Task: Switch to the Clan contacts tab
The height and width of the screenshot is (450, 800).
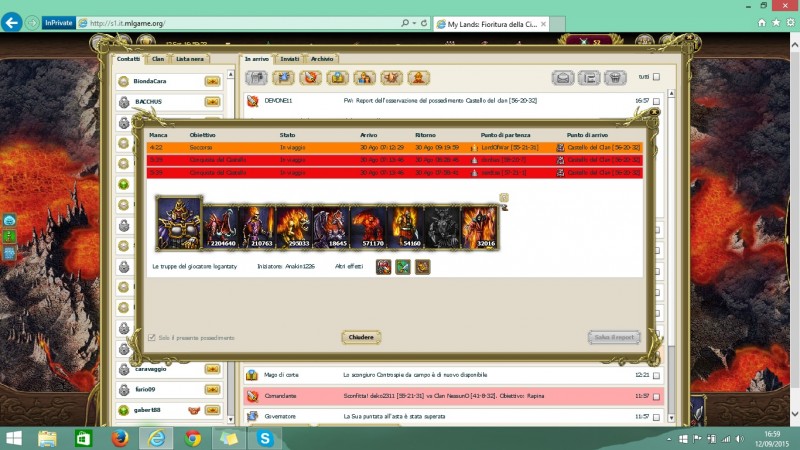Action: click(x=158, y=59)
